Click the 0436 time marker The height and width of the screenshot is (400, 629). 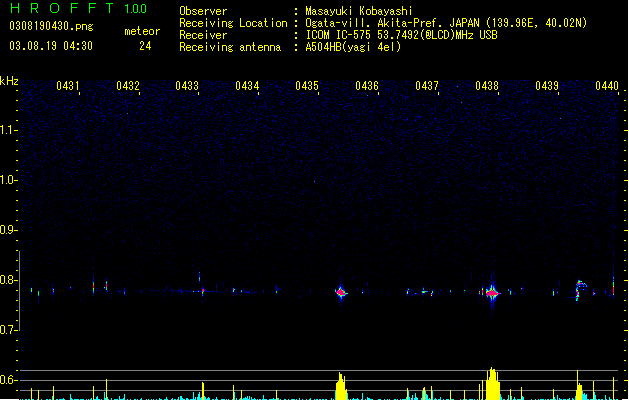(x=367, y=86)
